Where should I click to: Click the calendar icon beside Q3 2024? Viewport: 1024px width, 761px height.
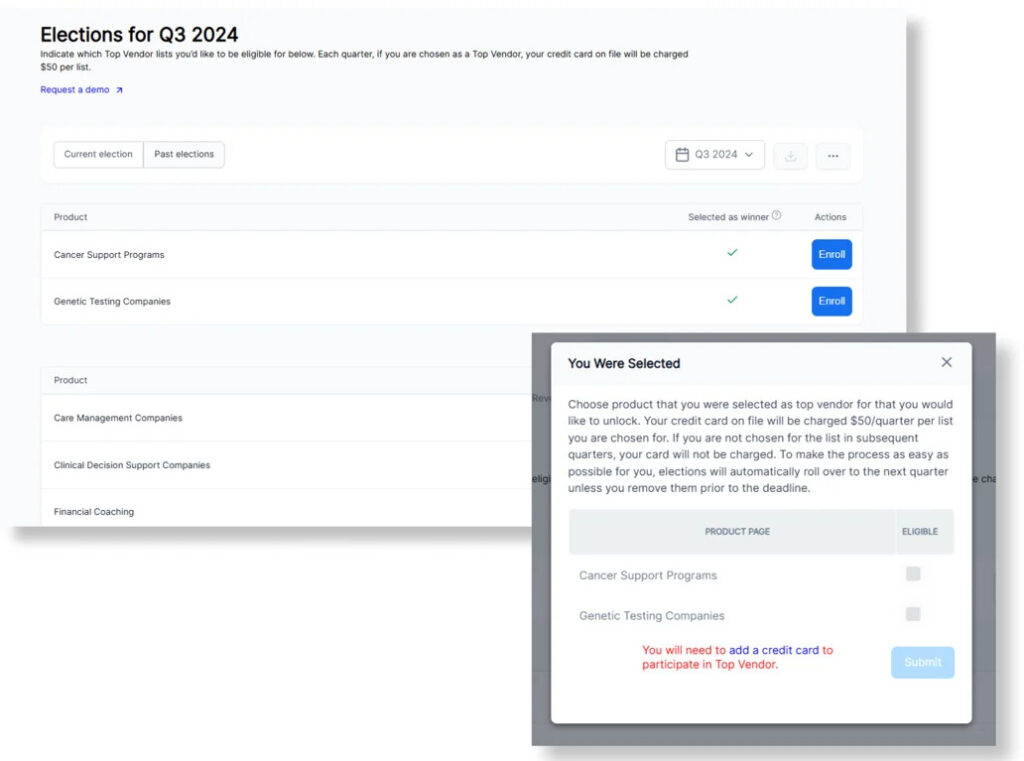pos(682,155)
